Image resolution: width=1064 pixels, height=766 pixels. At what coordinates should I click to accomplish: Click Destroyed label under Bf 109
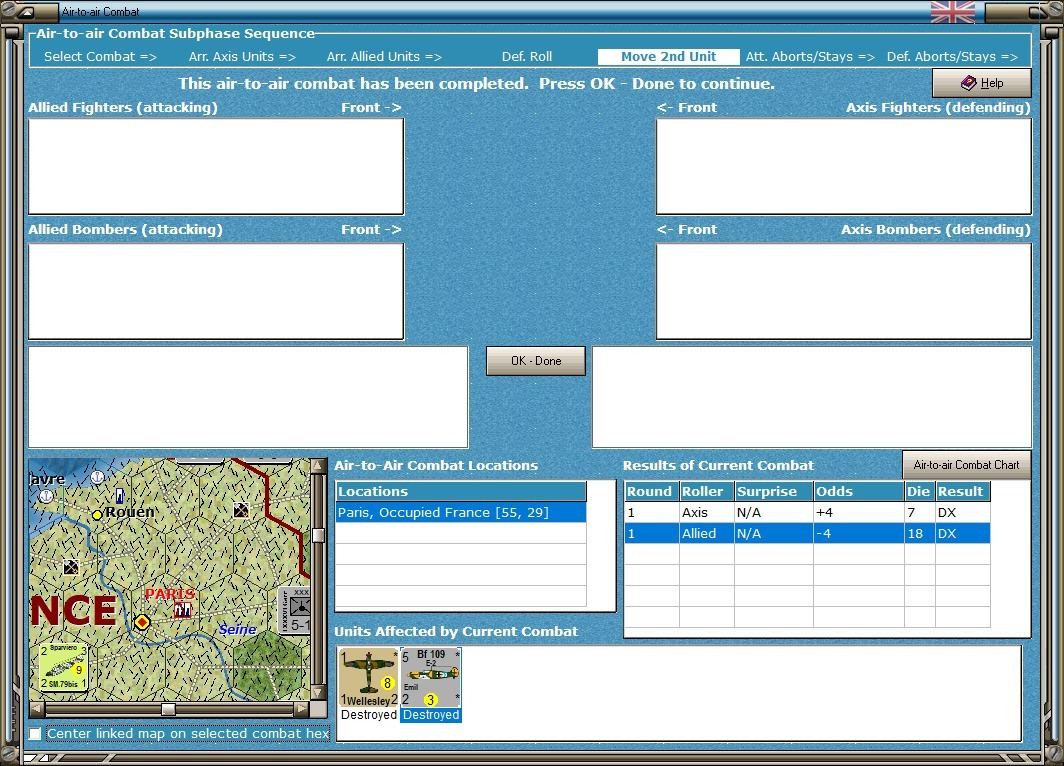pyautogui.click(x=431, y=714)
